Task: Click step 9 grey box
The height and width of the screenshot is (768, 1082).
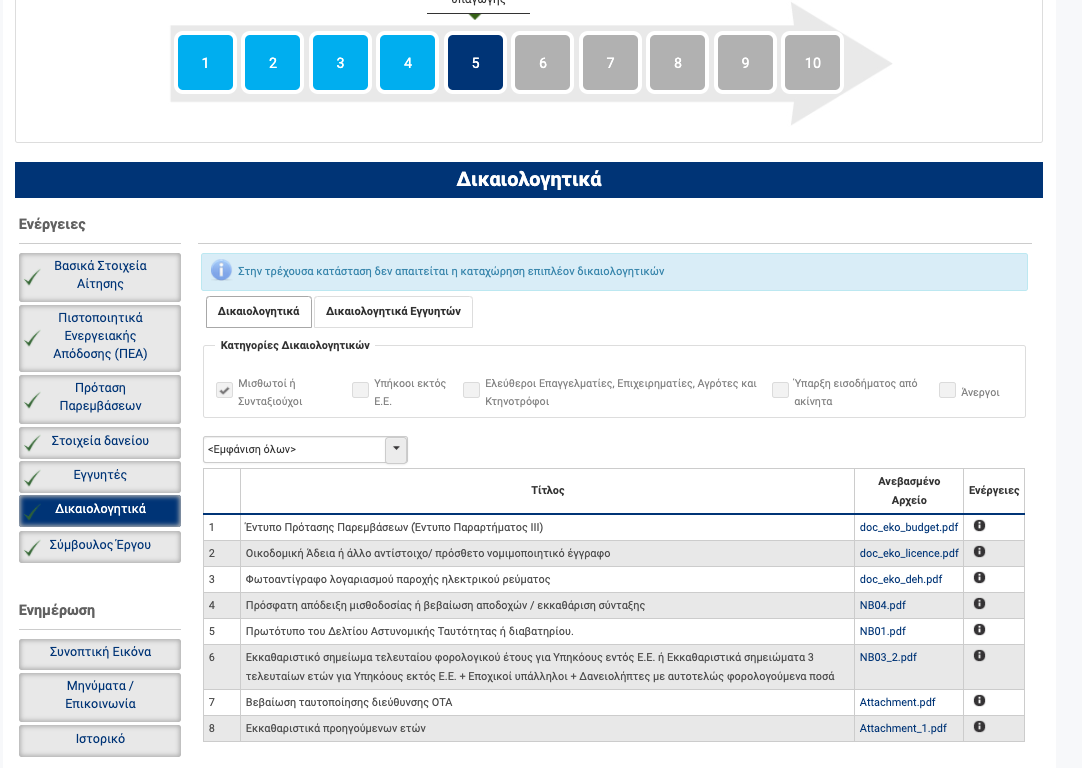Action: point(745,63)
